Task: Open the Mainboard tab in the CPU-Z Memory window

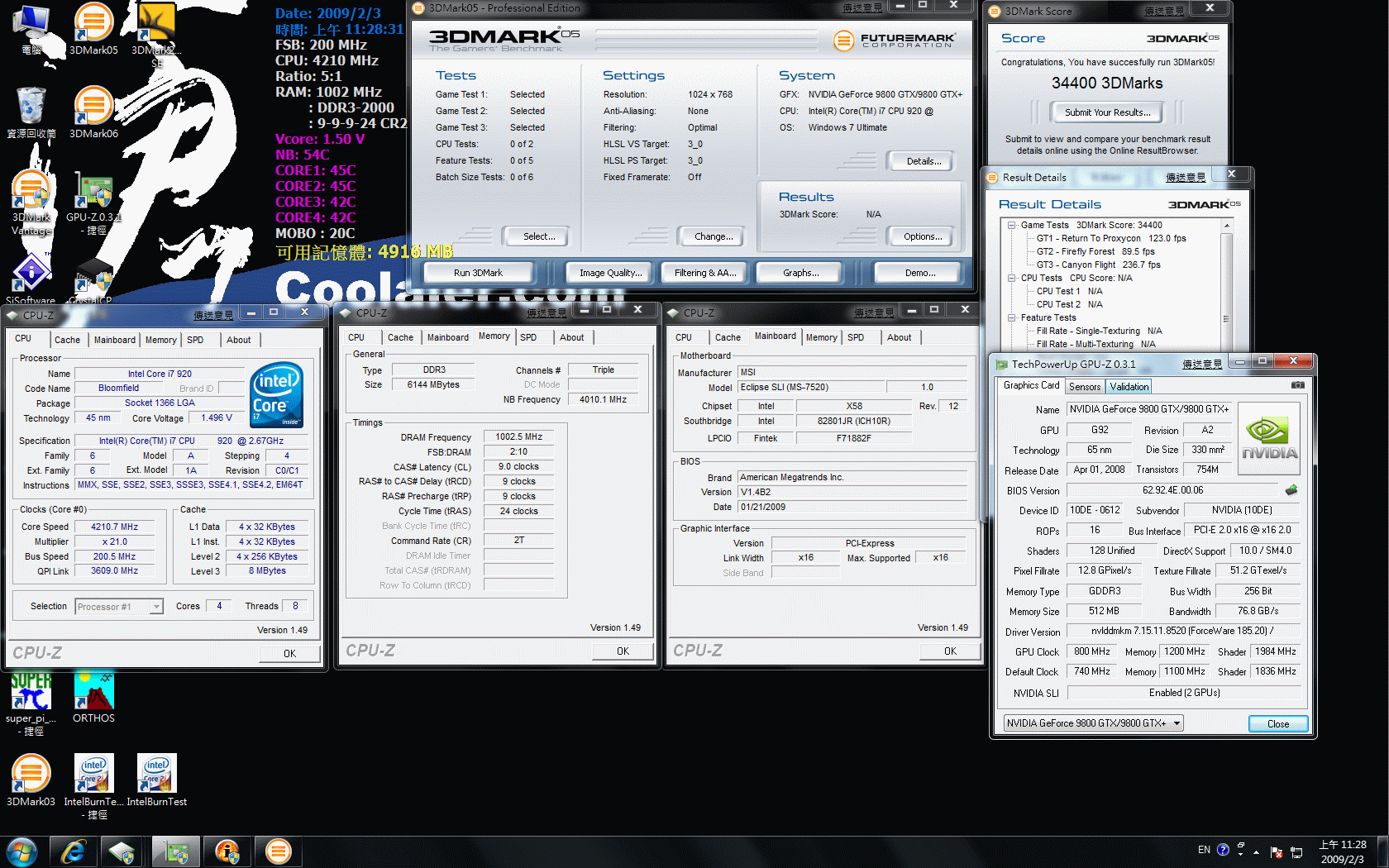Action: click(x=448, y=337)
